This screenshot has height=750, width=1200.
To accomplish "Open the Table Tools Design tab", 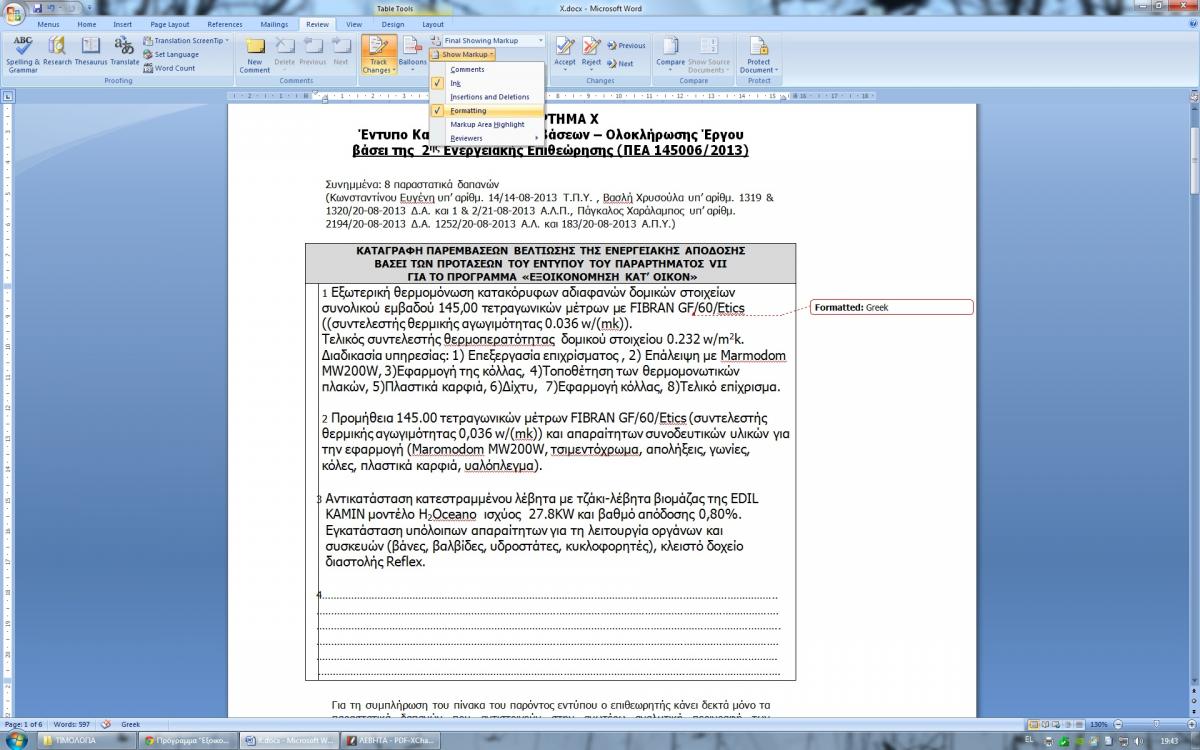I will pos(393,24).
